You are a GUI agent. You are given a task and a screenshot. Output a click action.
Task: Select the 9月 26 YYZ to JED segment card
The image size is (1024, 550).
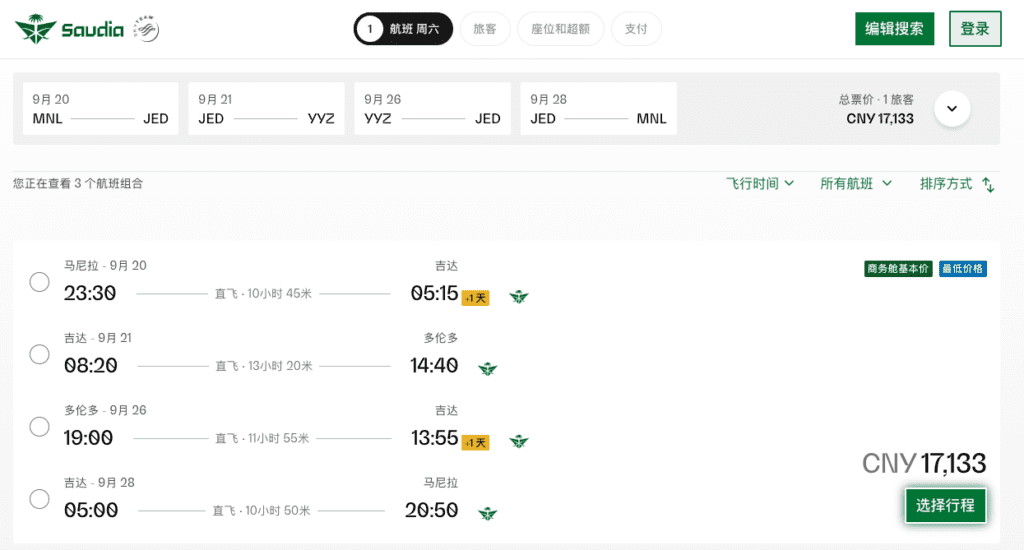point(432,108)
